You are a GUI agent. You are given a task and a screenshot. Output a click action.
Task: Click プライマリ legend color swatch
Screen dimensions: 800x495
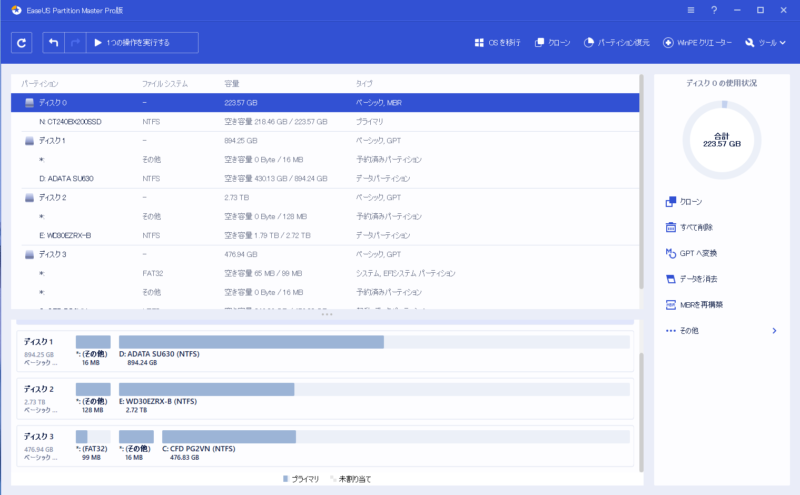click(286, 479)
